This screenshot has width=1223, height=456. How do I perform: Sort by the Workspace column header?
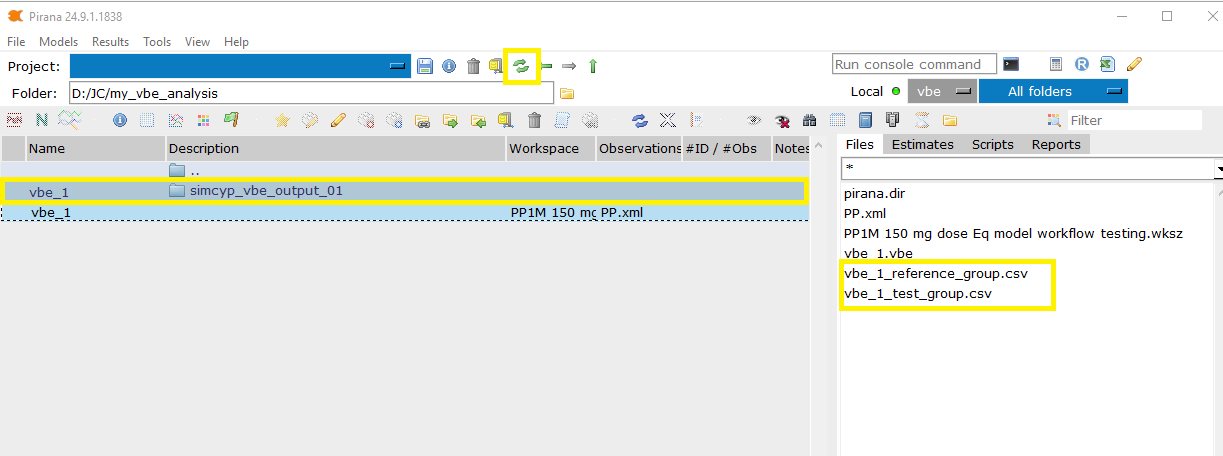(x=551, y=148)
